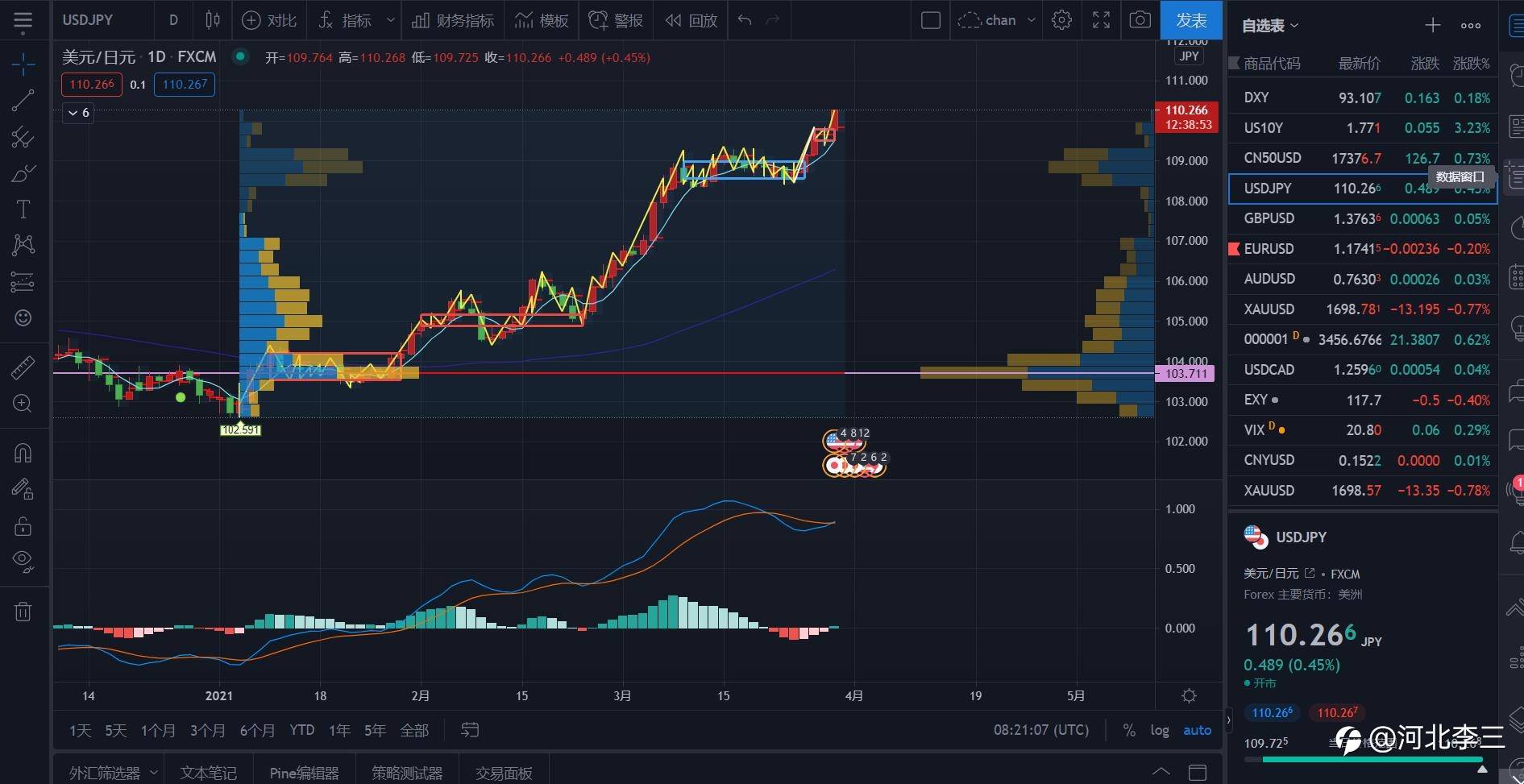Add a symbol to the watchlist
This screenshot has height=784, width=1524.
tap(1432, 26)
